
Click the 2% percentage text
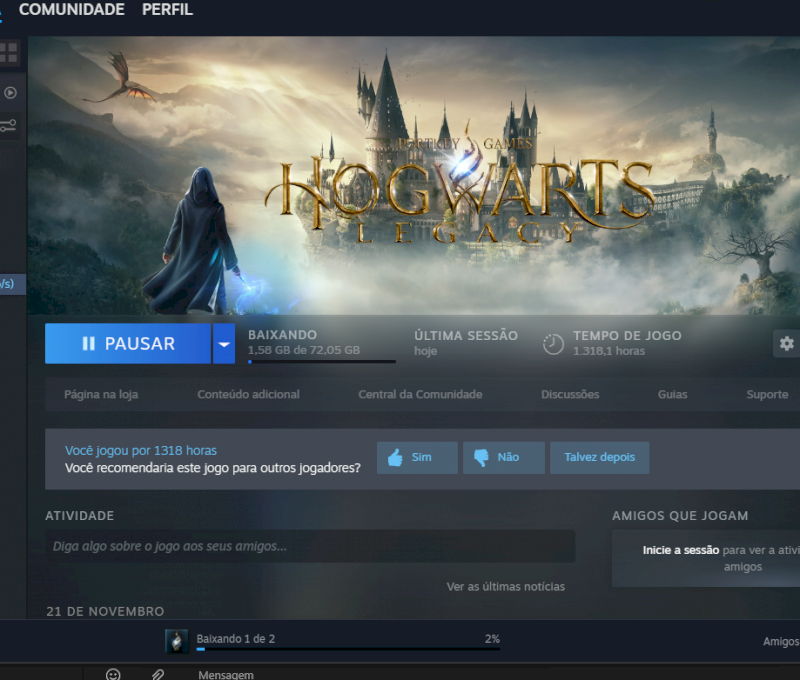coord(492,639)
